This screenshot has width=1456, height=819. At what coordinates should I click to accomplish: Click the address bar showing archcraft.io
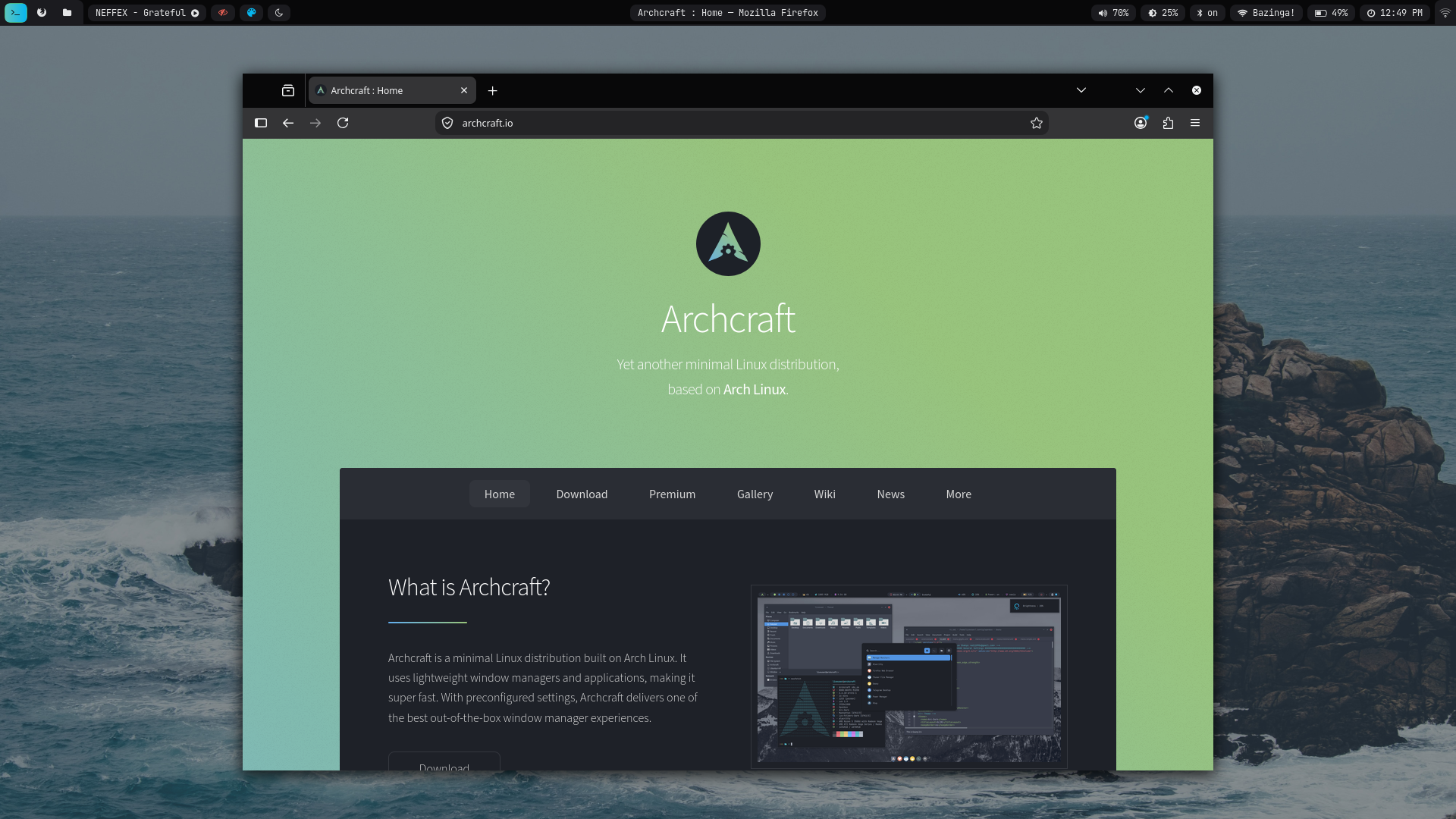coord(742,123)
